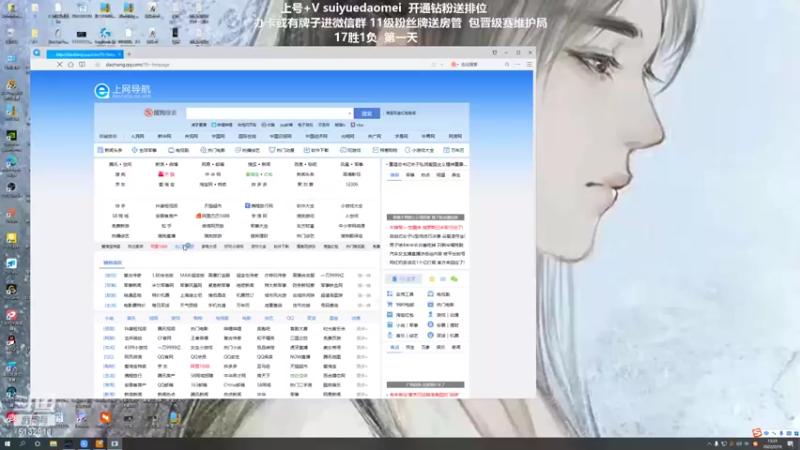Click the login button in right sidebar
This screenshot has height=450, width=800.
(404, 279)
